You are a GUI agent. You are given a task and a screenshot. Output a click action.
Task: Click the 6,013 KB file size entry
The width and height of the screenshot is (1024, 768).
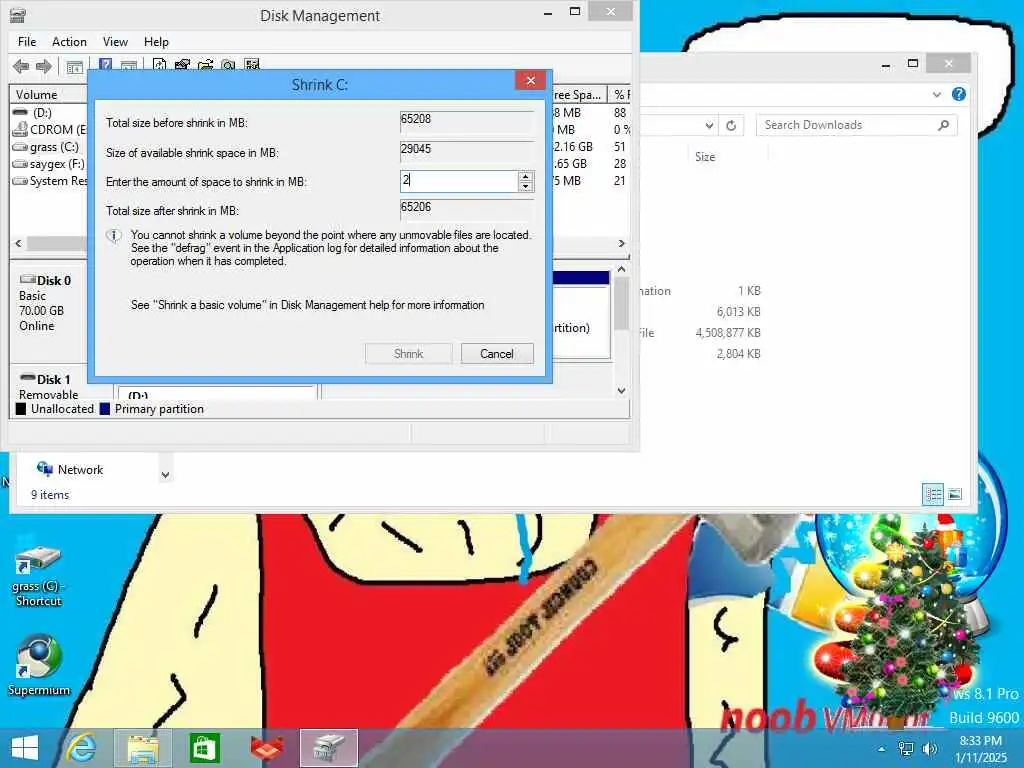pyautogui.click(x=739, y=312)
